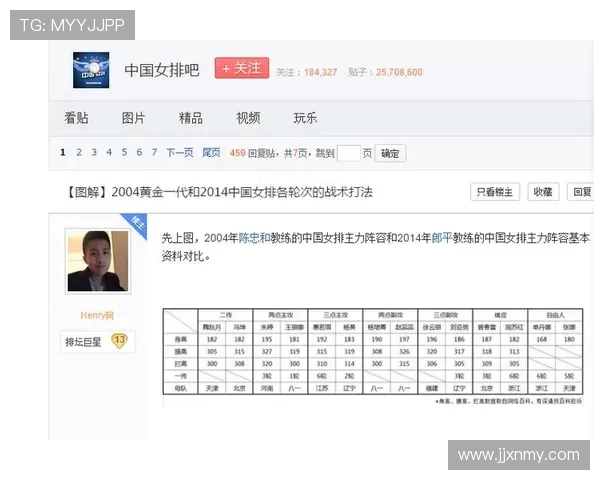Open the 郎平 hyperlink in the post

click(442, 238)
